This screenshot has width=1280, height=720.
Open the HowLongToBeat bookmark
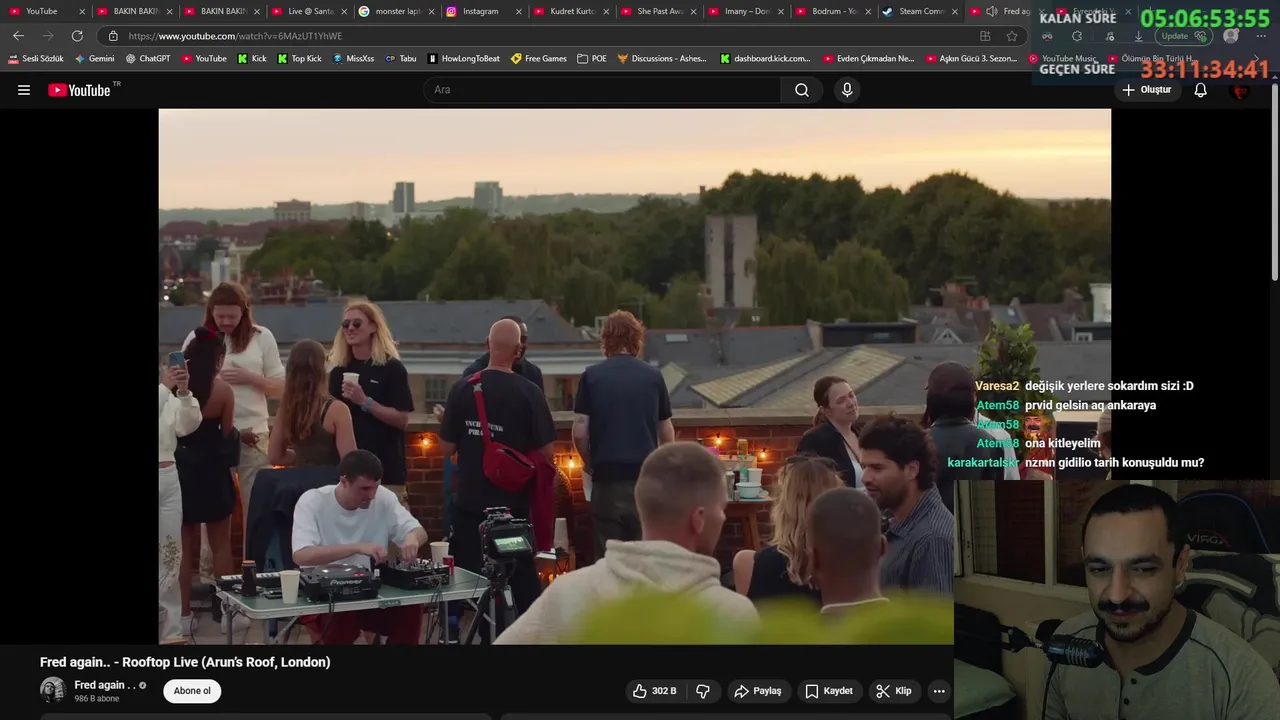(463, 59)
